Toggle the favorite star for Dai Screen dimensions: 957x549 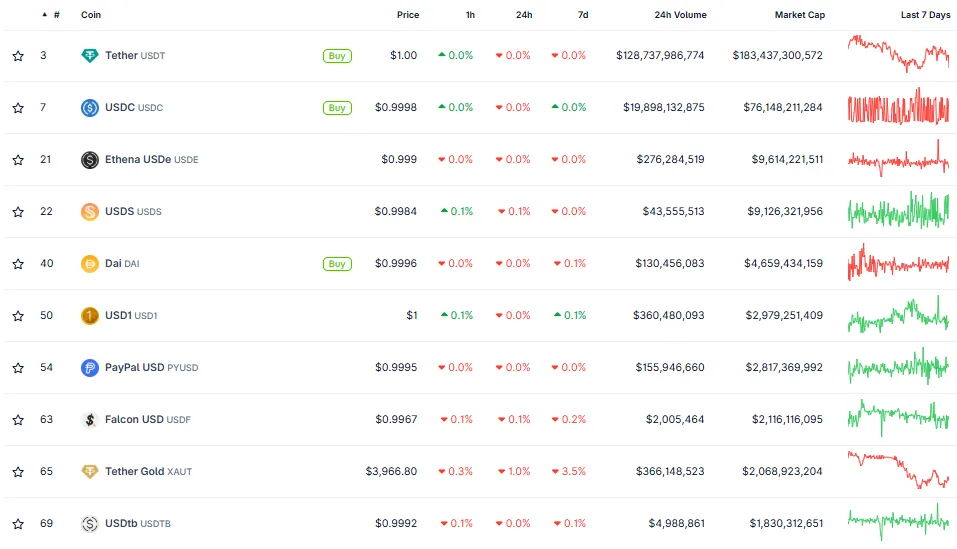18,264
